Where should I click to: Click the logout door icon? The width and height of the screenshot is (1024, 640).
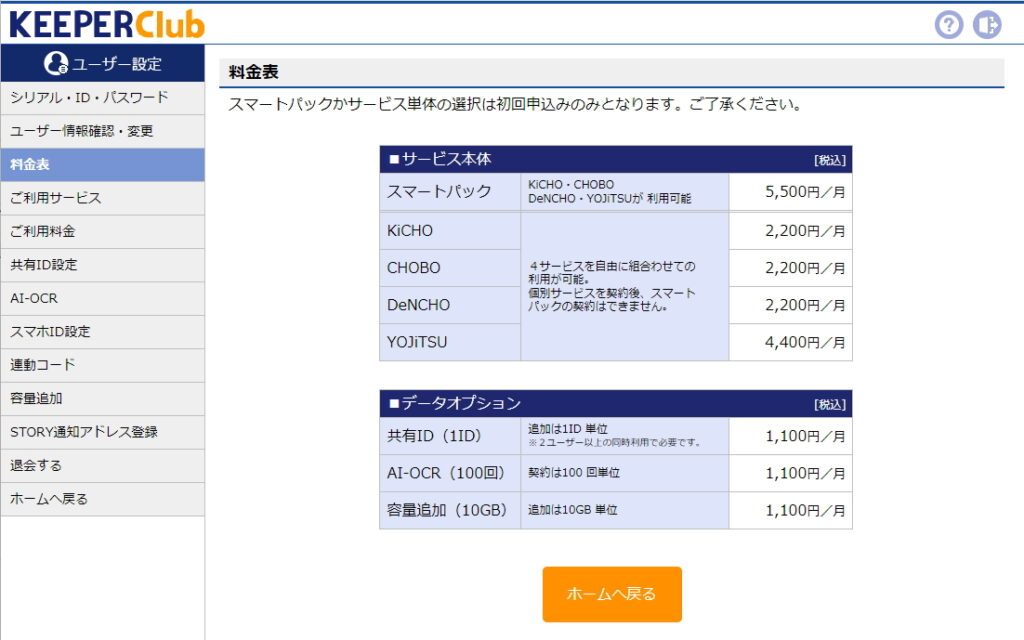click(987, 25)
